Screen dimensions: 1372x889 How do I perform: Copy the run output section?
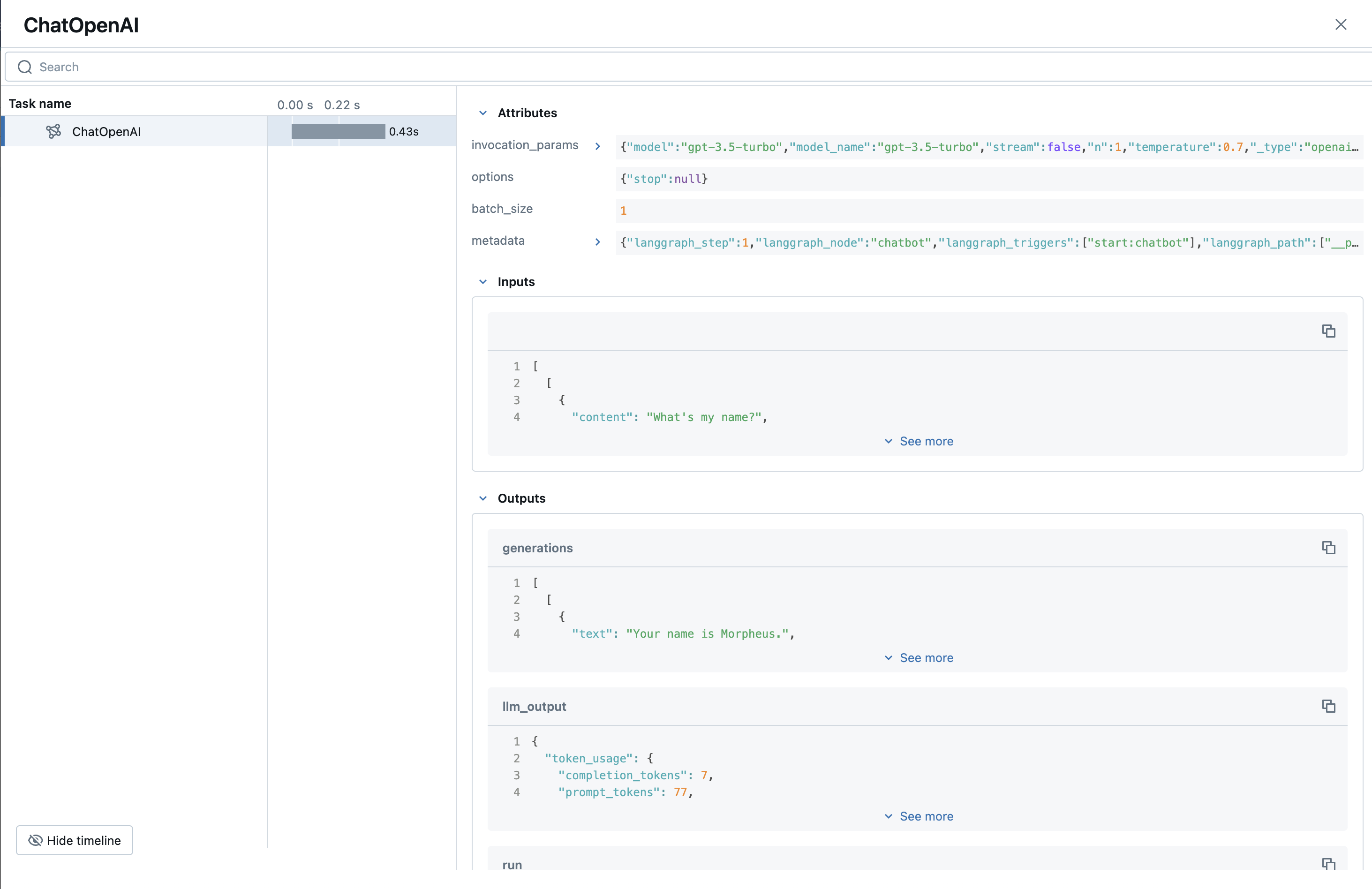pos(1329,864)
